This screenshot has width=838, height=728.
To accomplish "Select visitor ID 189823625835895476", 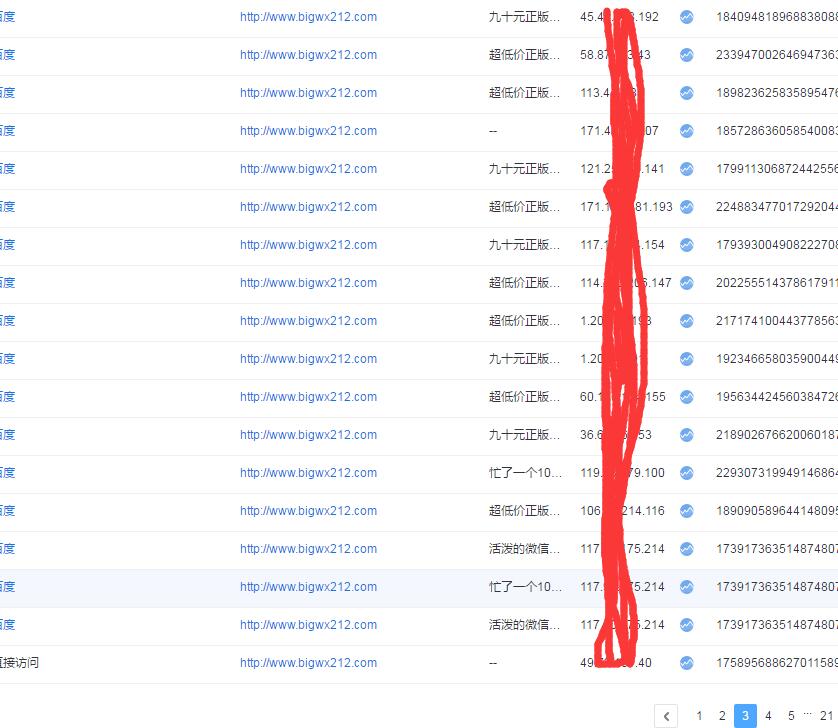I will [777, 93].
